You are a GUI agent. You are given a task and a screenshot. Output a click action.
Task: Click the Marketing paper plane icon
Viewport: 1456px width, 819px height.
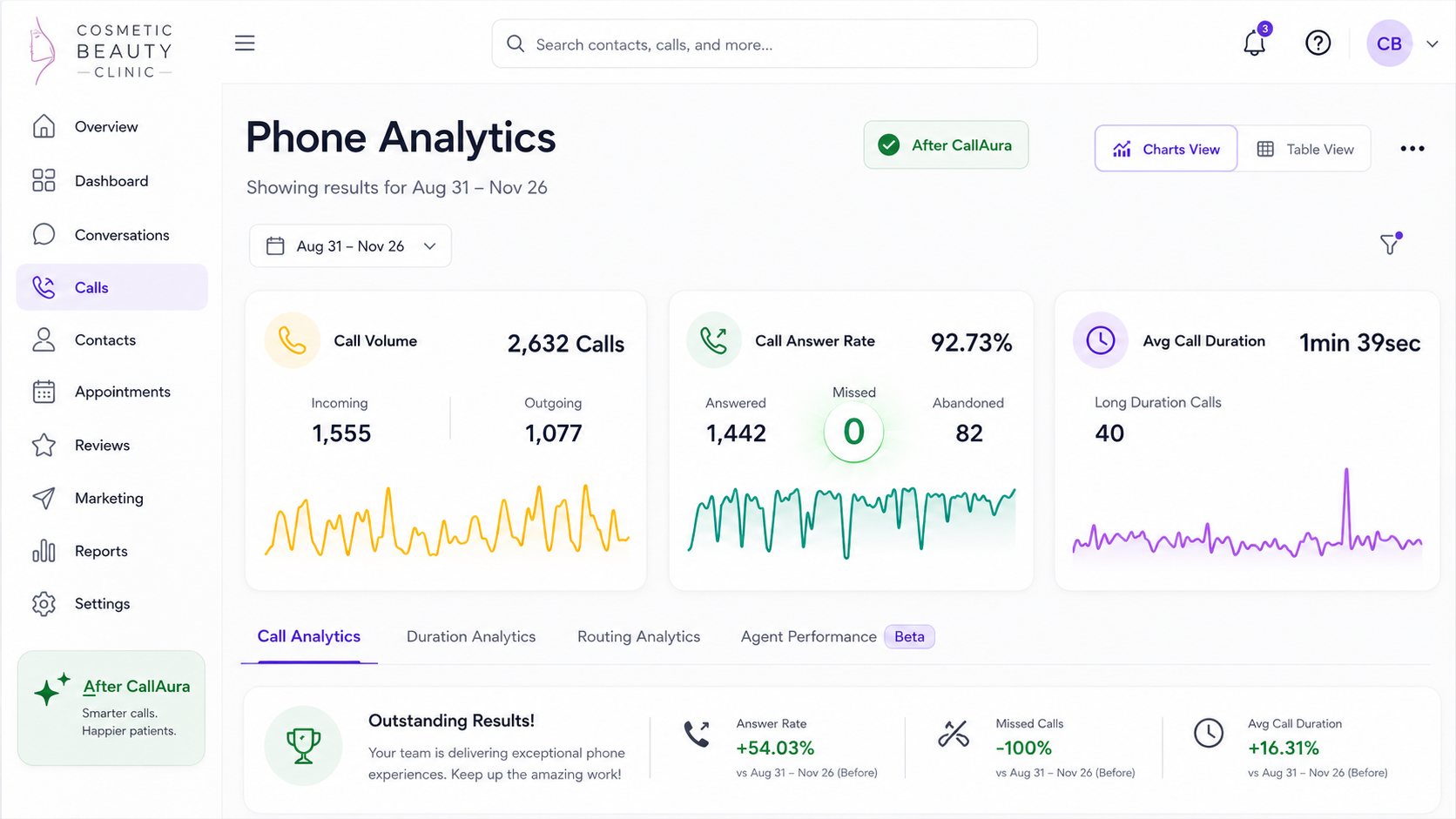click(44, 498)
